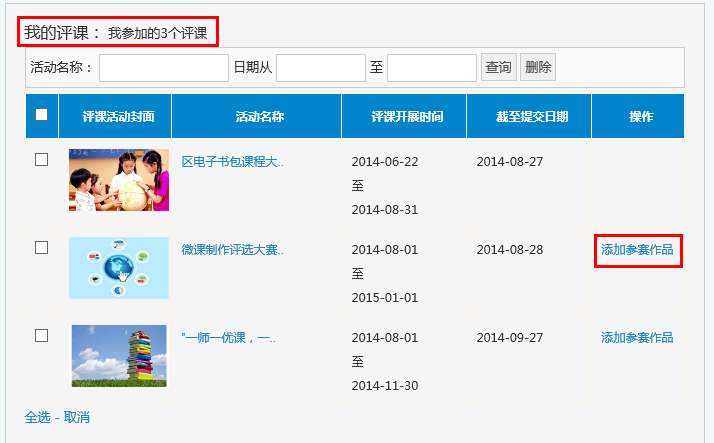Open the 区电子书包课程大.. activity link

(x=232, y=162)
